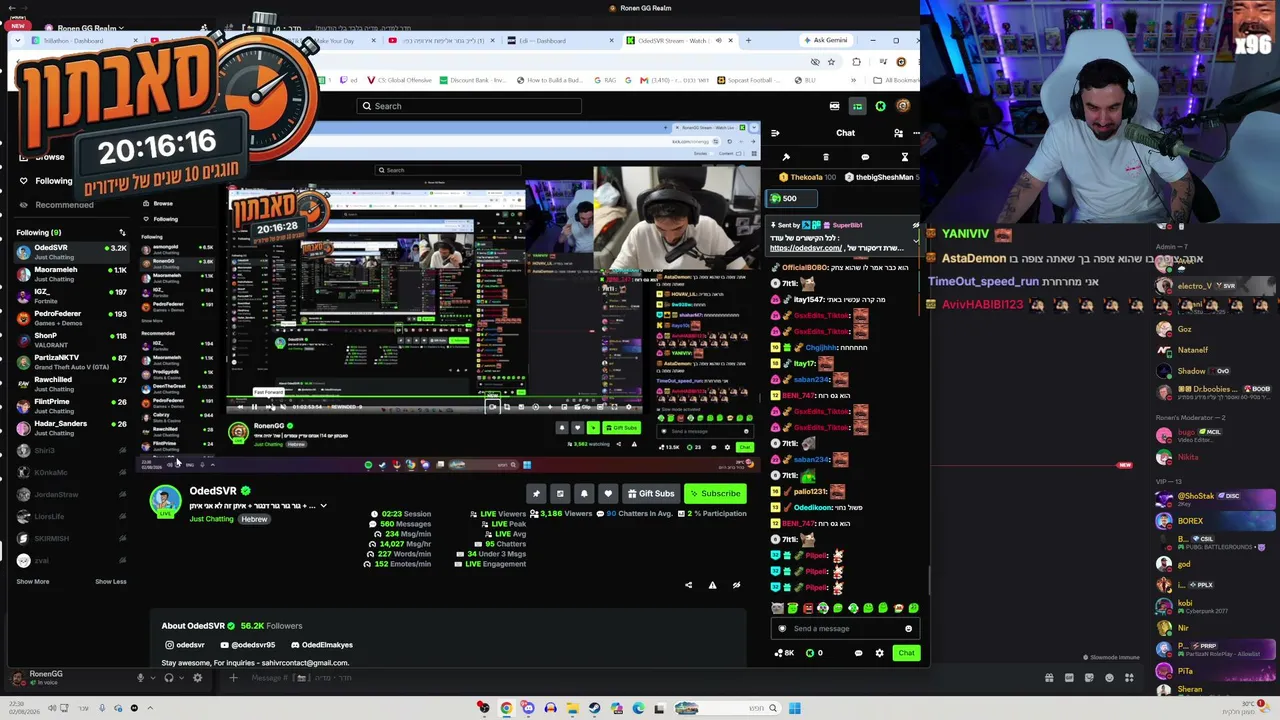Click Show Less in the sidebar
The width and height of the screenshot is (1280, 720).
pos(111,581)
